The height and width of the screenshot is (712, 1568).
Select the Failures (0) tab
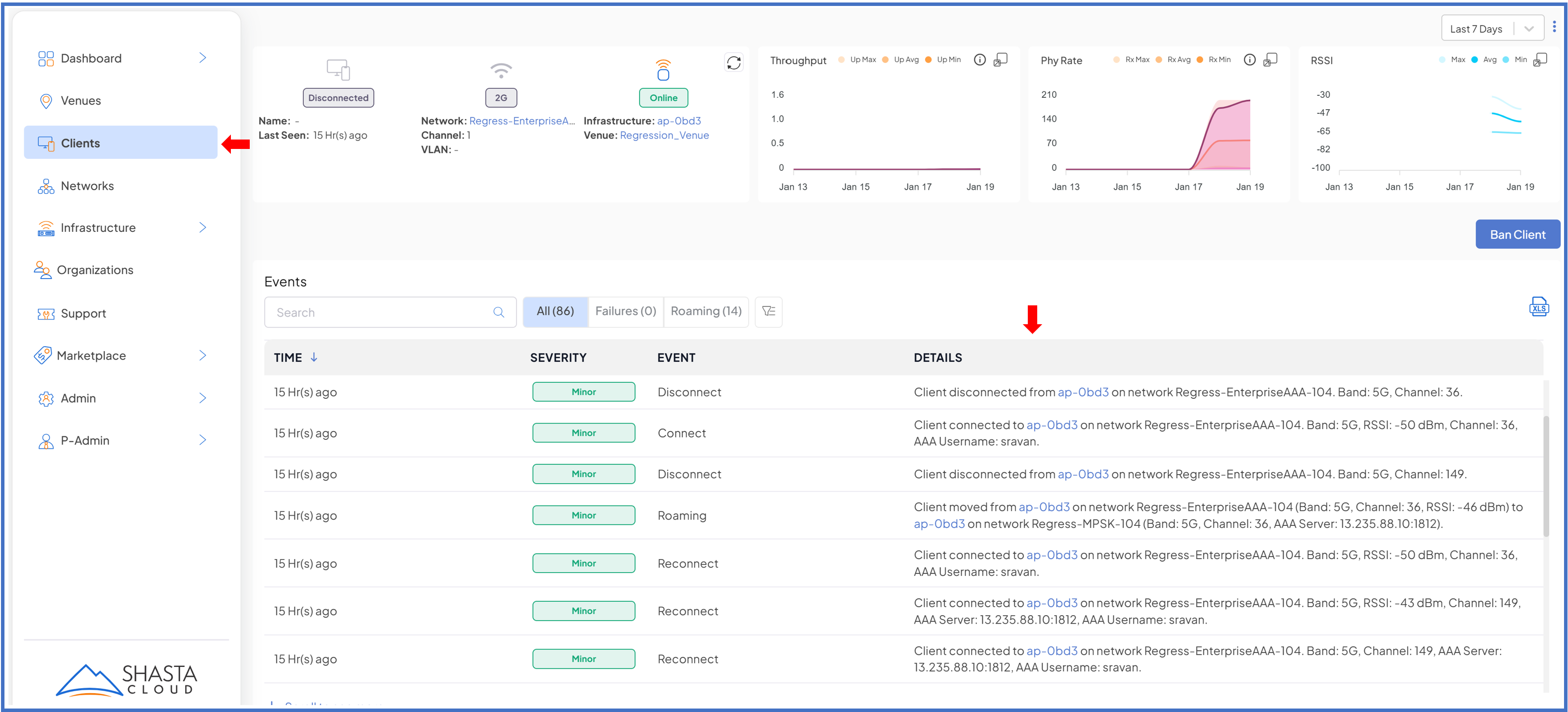pos(625,311)
